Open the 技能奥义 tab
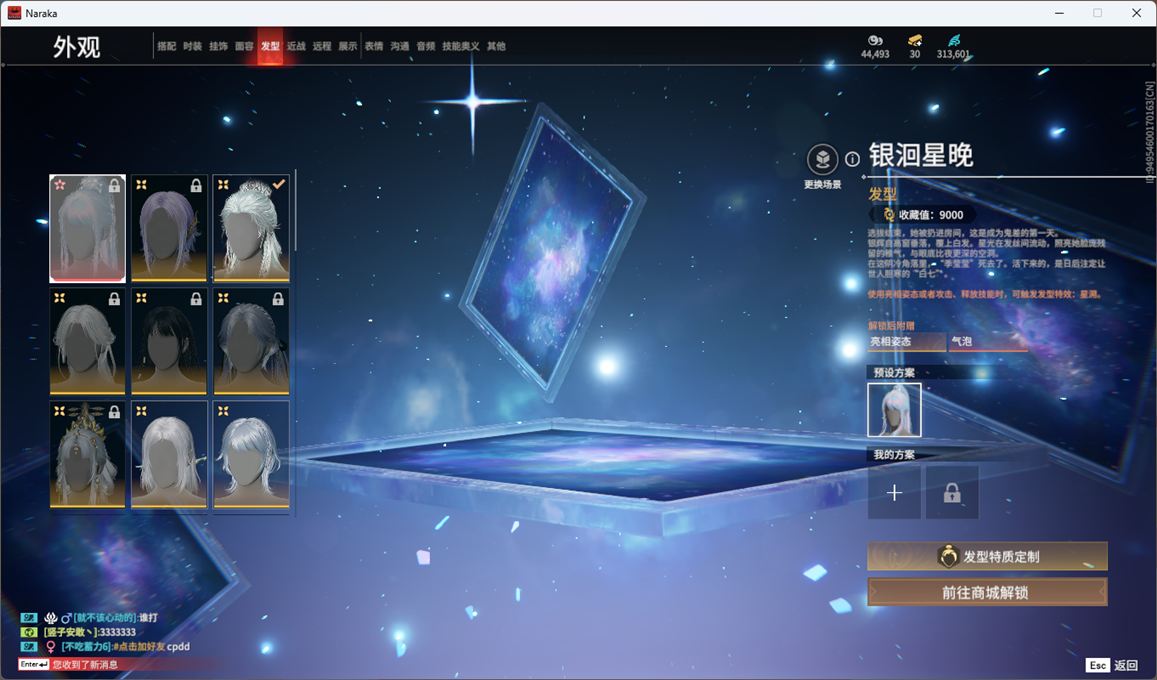Viewport: 1157px width, 680px height. [461, 46]
